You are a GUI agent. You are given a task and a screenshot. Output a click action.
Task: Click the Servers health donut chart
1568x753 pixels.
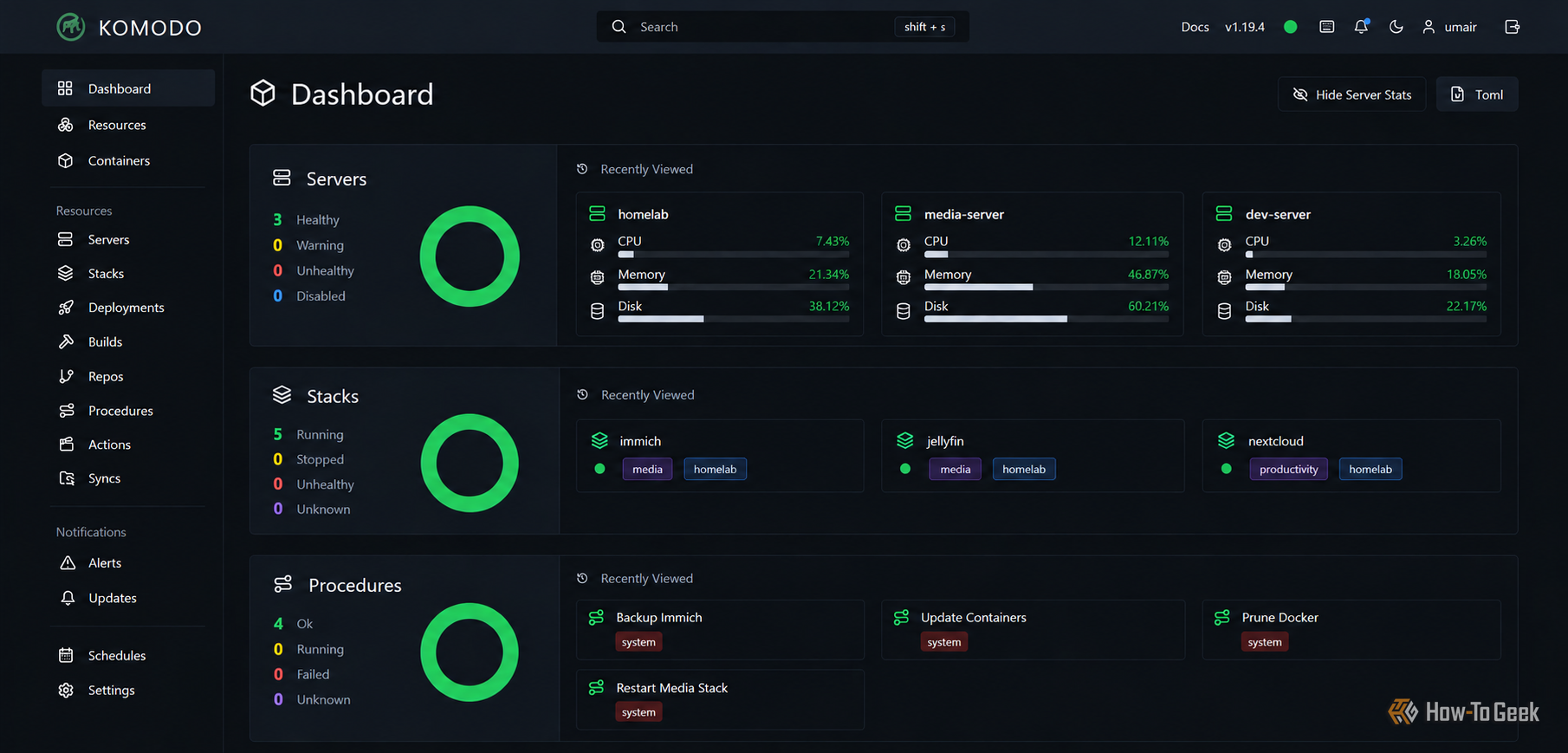(x=470, y=256)
